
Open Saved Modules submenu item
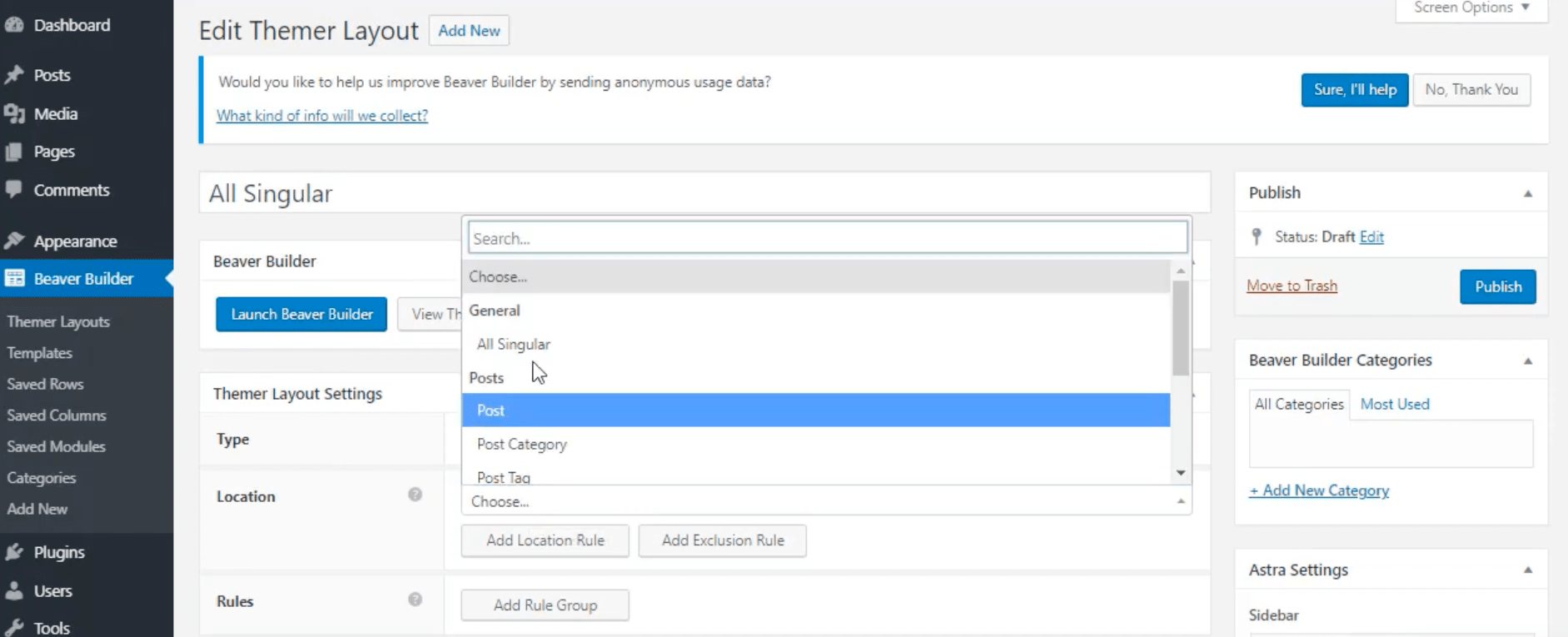(x=56, y=446)
